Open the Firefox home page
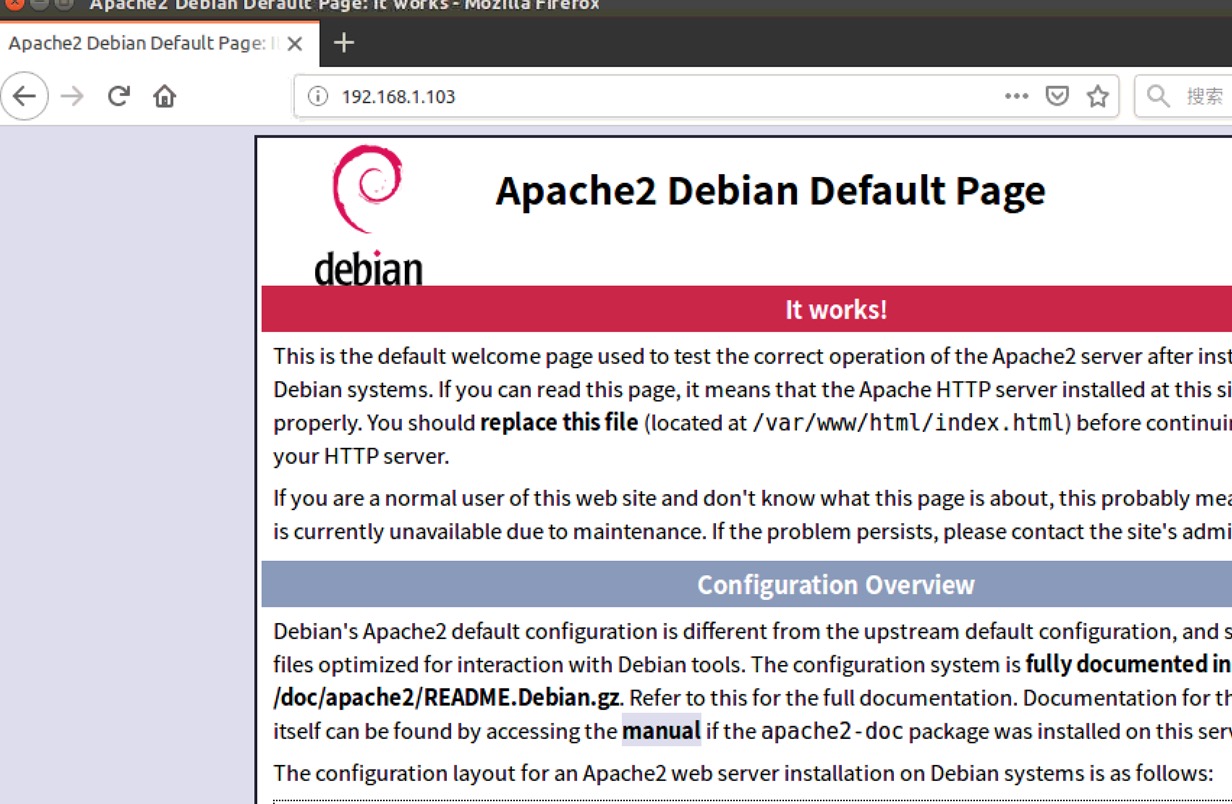The height and width of the screenshot is (804, 1232). click(165, 96)
